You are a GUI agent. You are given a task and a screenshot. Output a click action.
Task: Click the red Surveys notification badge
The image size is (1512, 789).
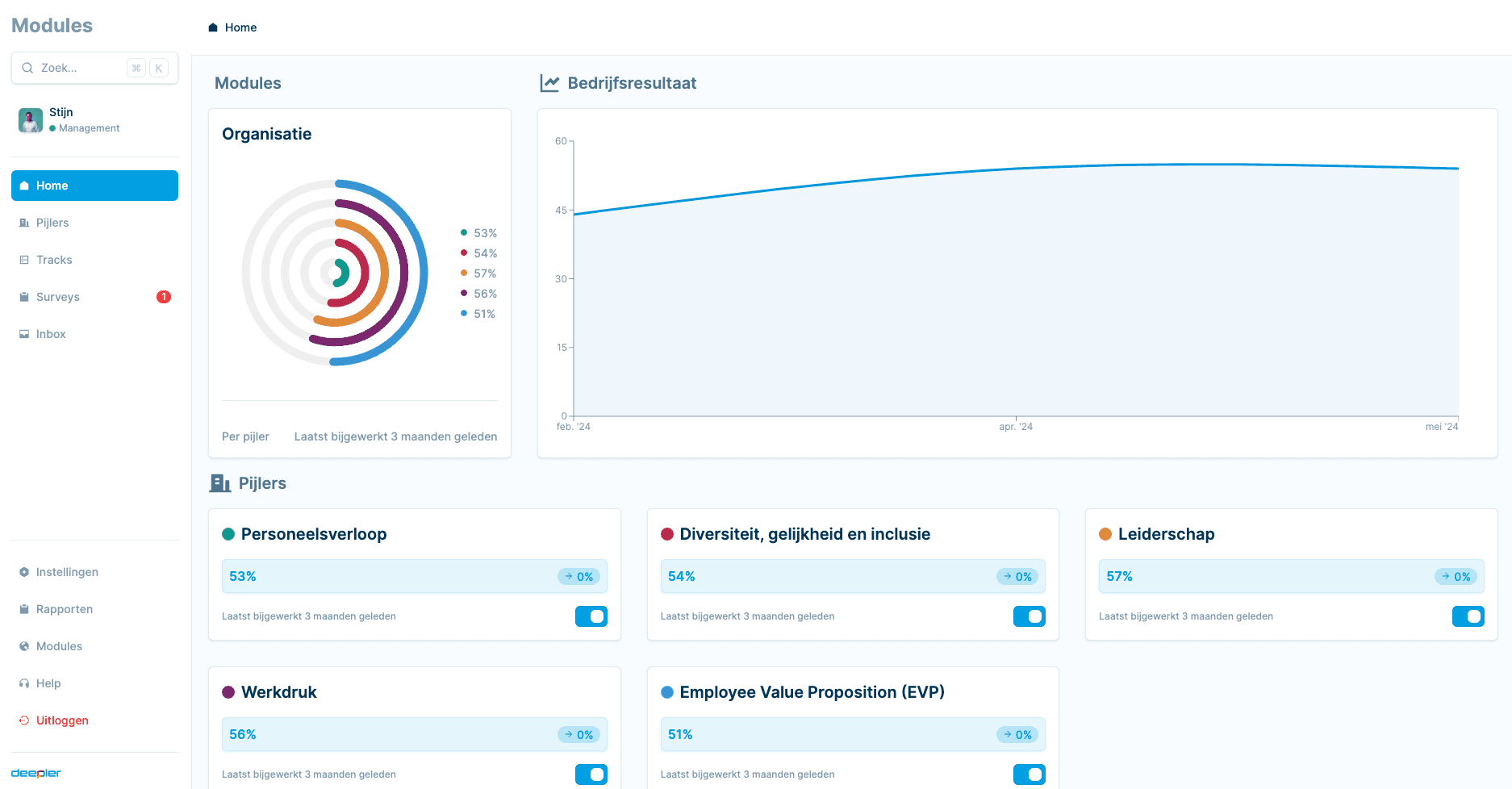[x=164, y=297]
